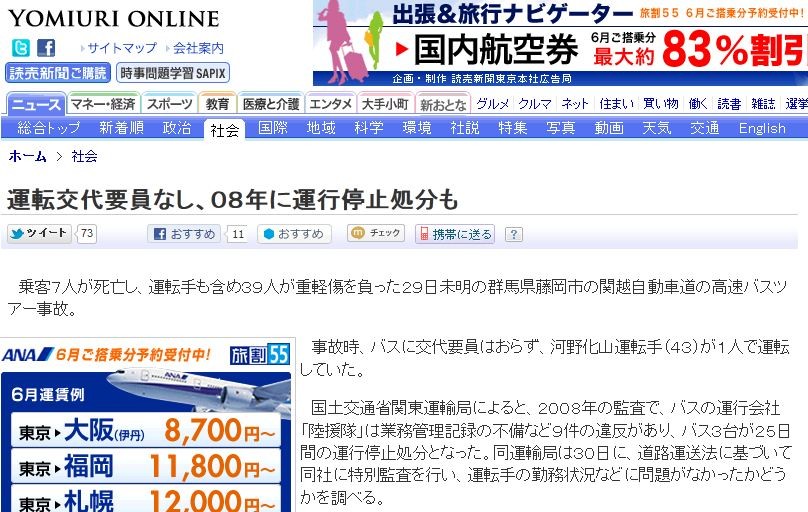Screen dimensions: 808x512
Task: Click the mixi チェック button
Action: (376, 233)
